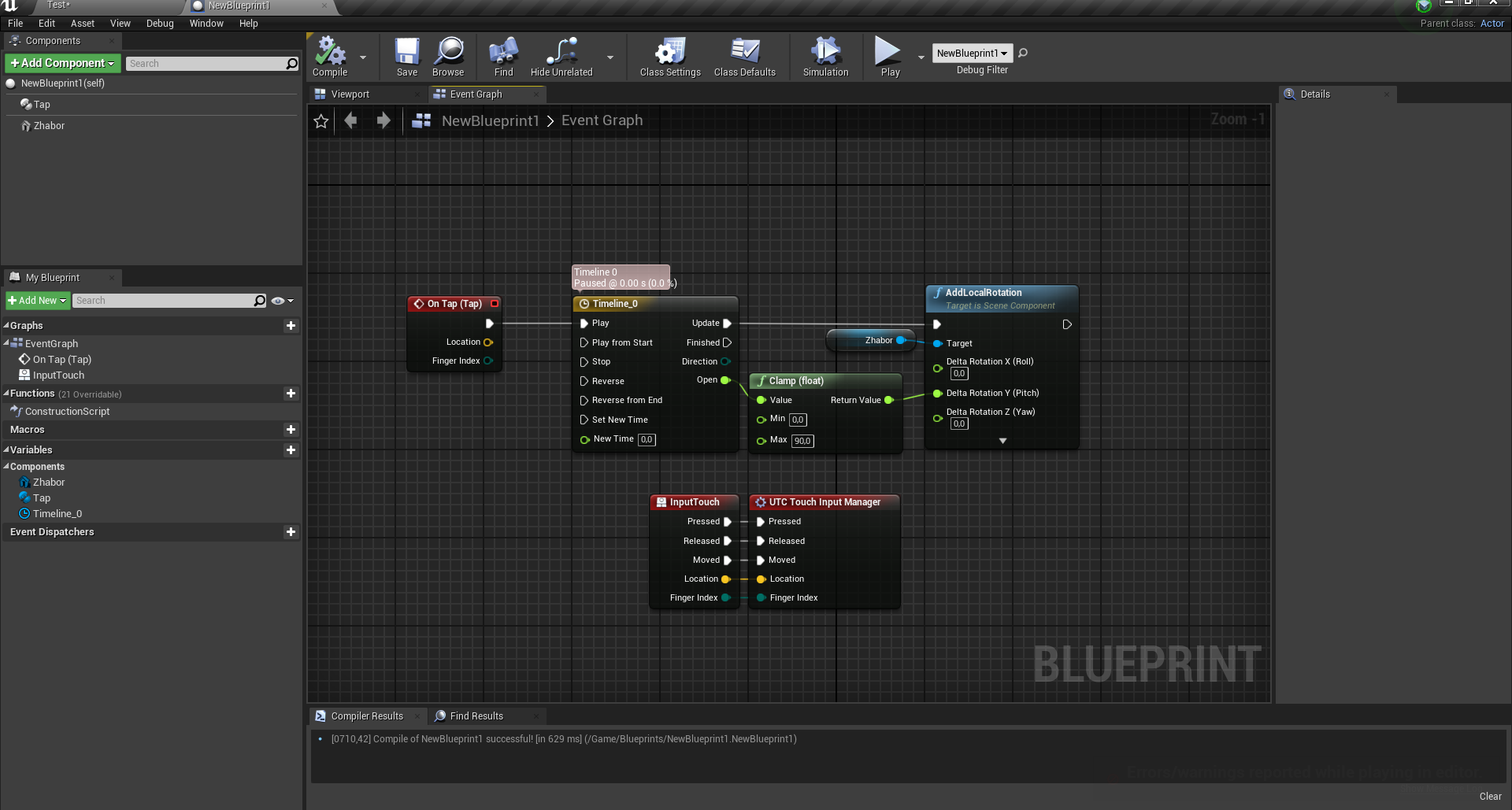Image resolution: width=1512 pixels, height=810 pixels.
Task: Click the favorite star icon in graph header
Action: point(321,121)
